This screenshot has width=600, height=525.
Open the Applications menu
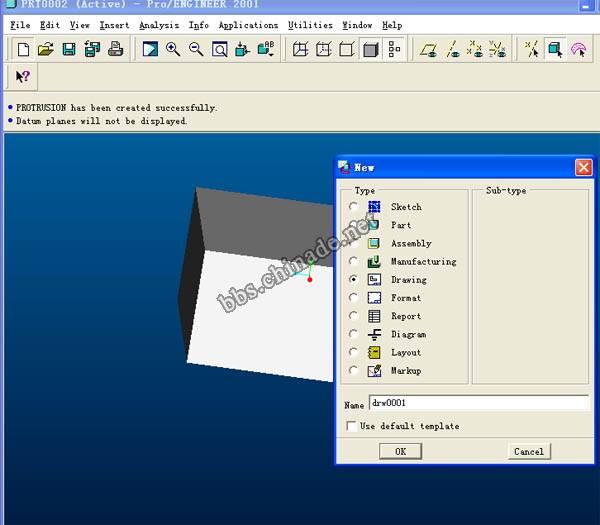coord(248,25)
